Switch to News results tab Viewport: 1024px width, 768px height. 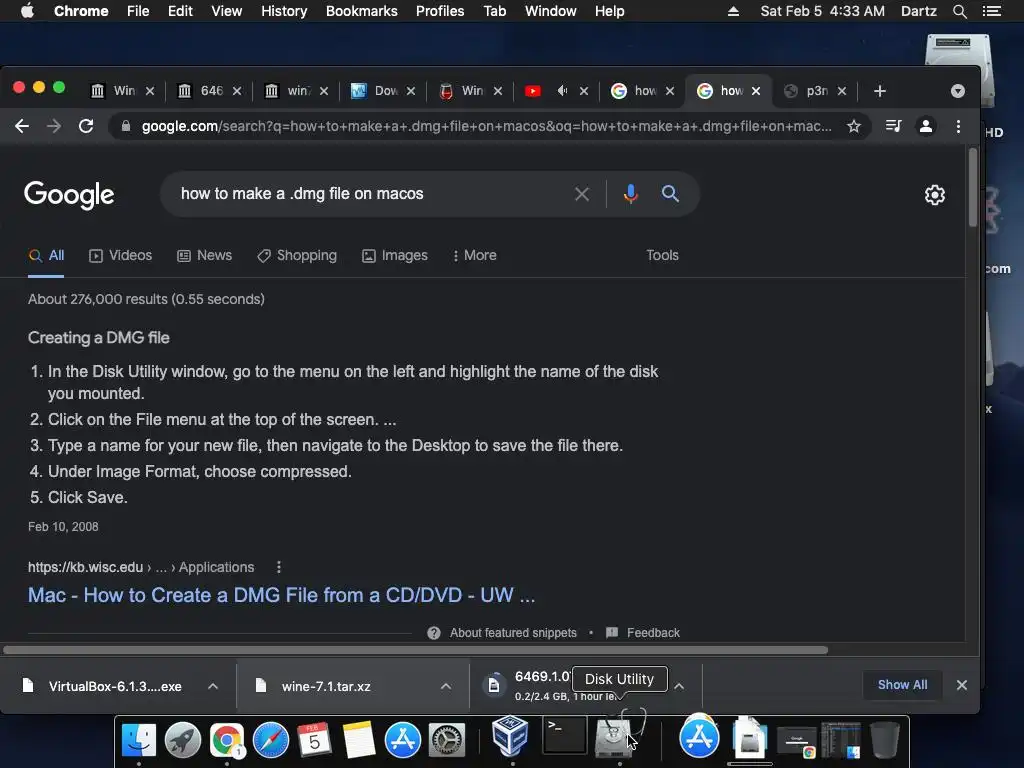coord(204,255)
